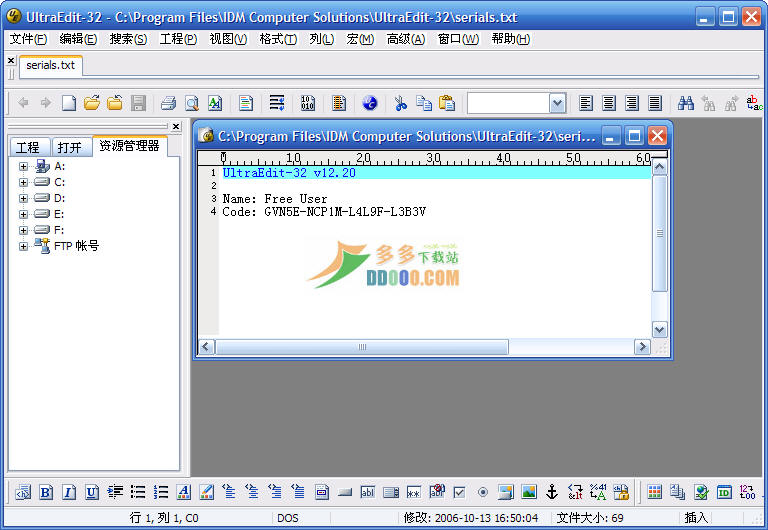Open the 窗口(W) menu

[x=458, y=39]
